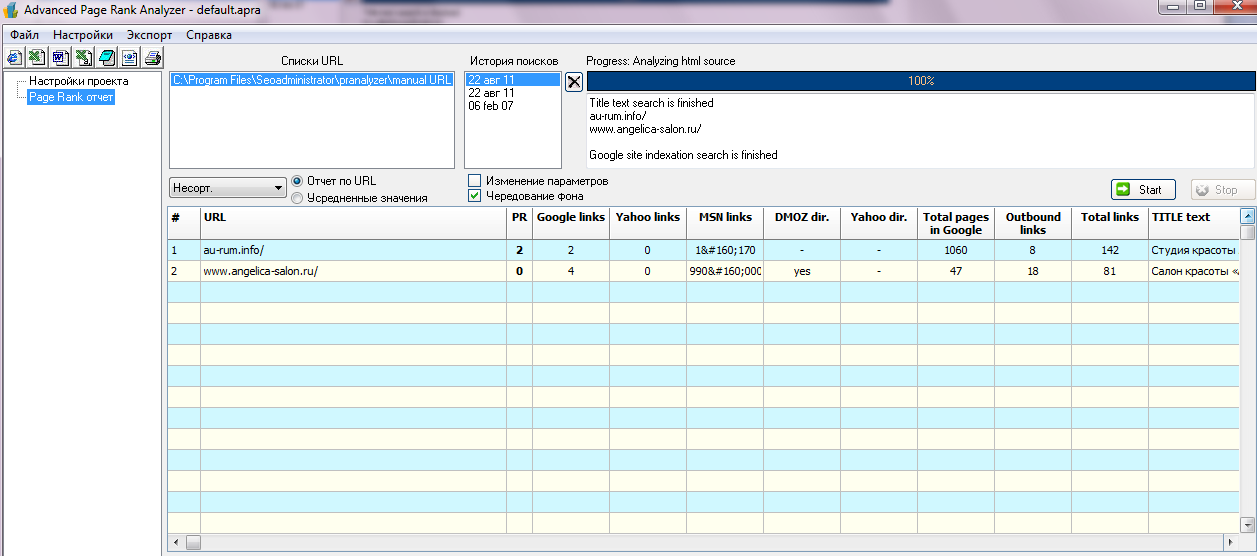The image size is (1257, 556).
Task: Click the cyan notebook toolbar icon
Action: (x=106, y=57)
